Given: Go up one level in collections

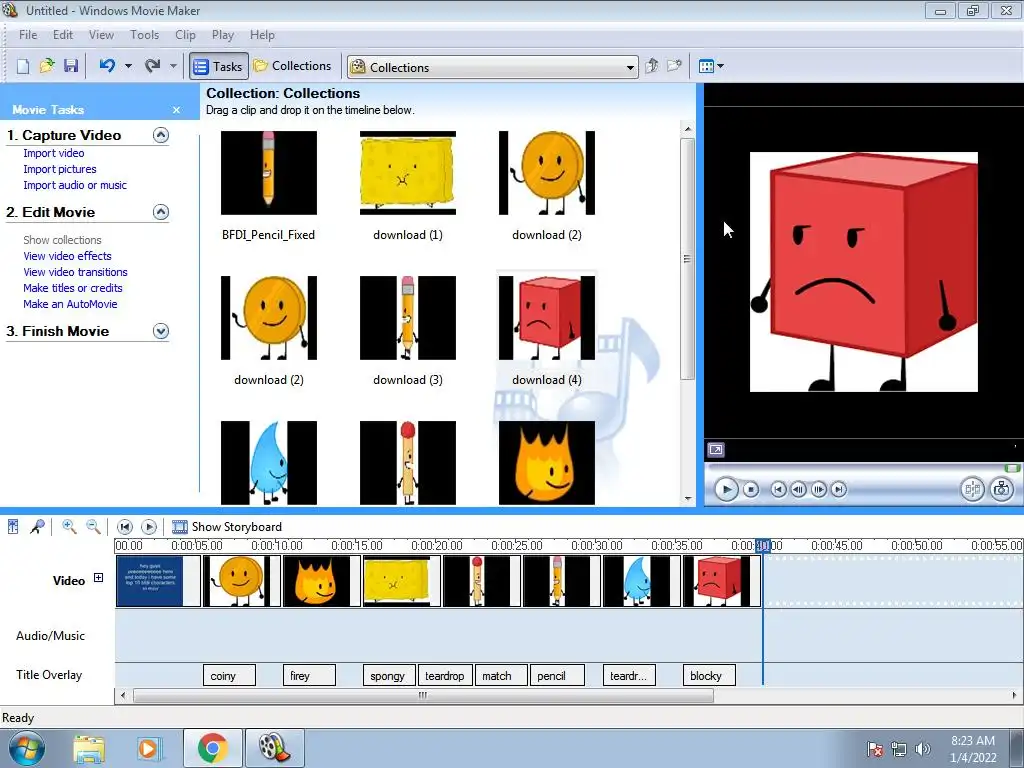Looking at the screenshot, I should pyautogui.click(x=651, y=66).
